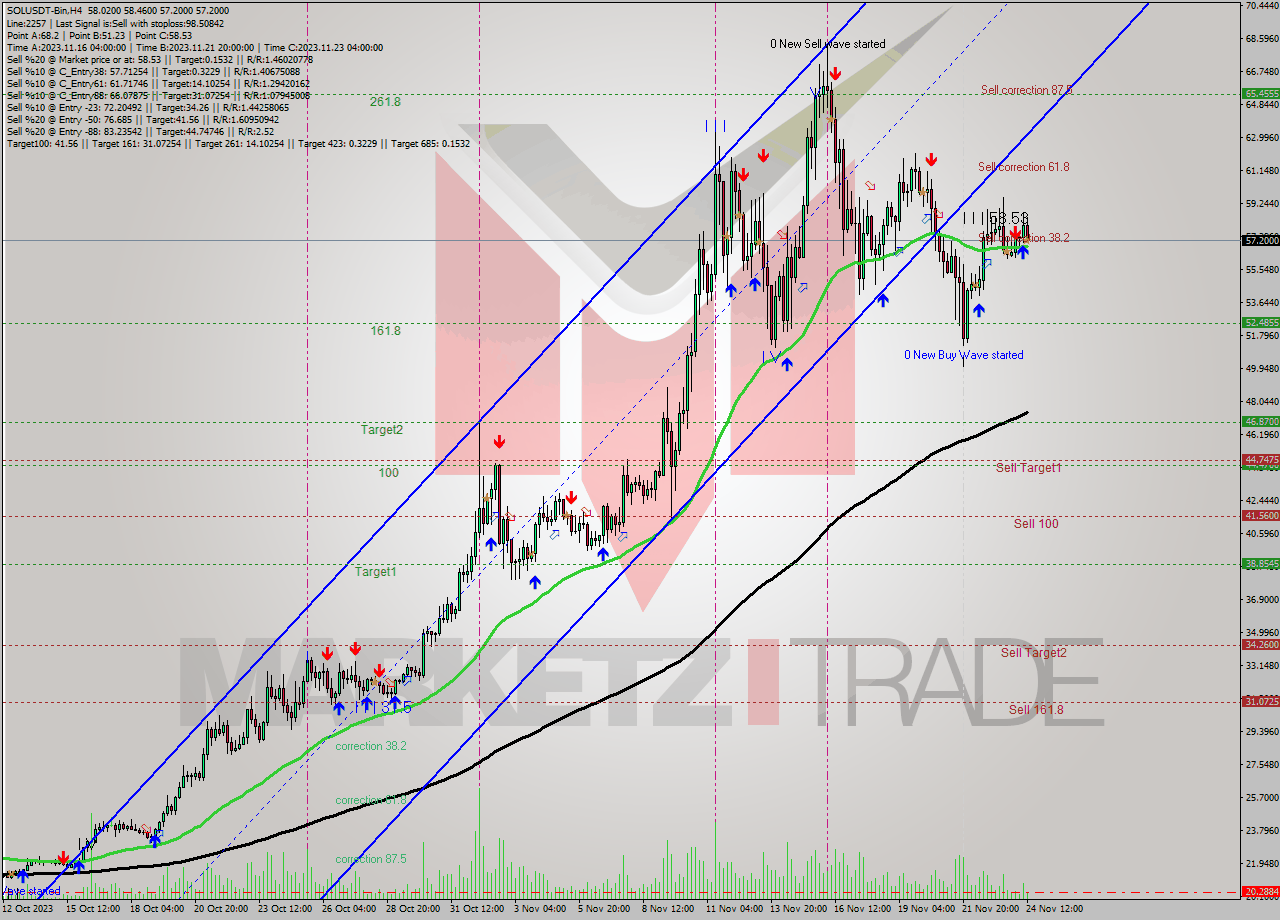Click the '23 Oct 12:00' time axis label
Screen dimensions: 1280x920
284,909
